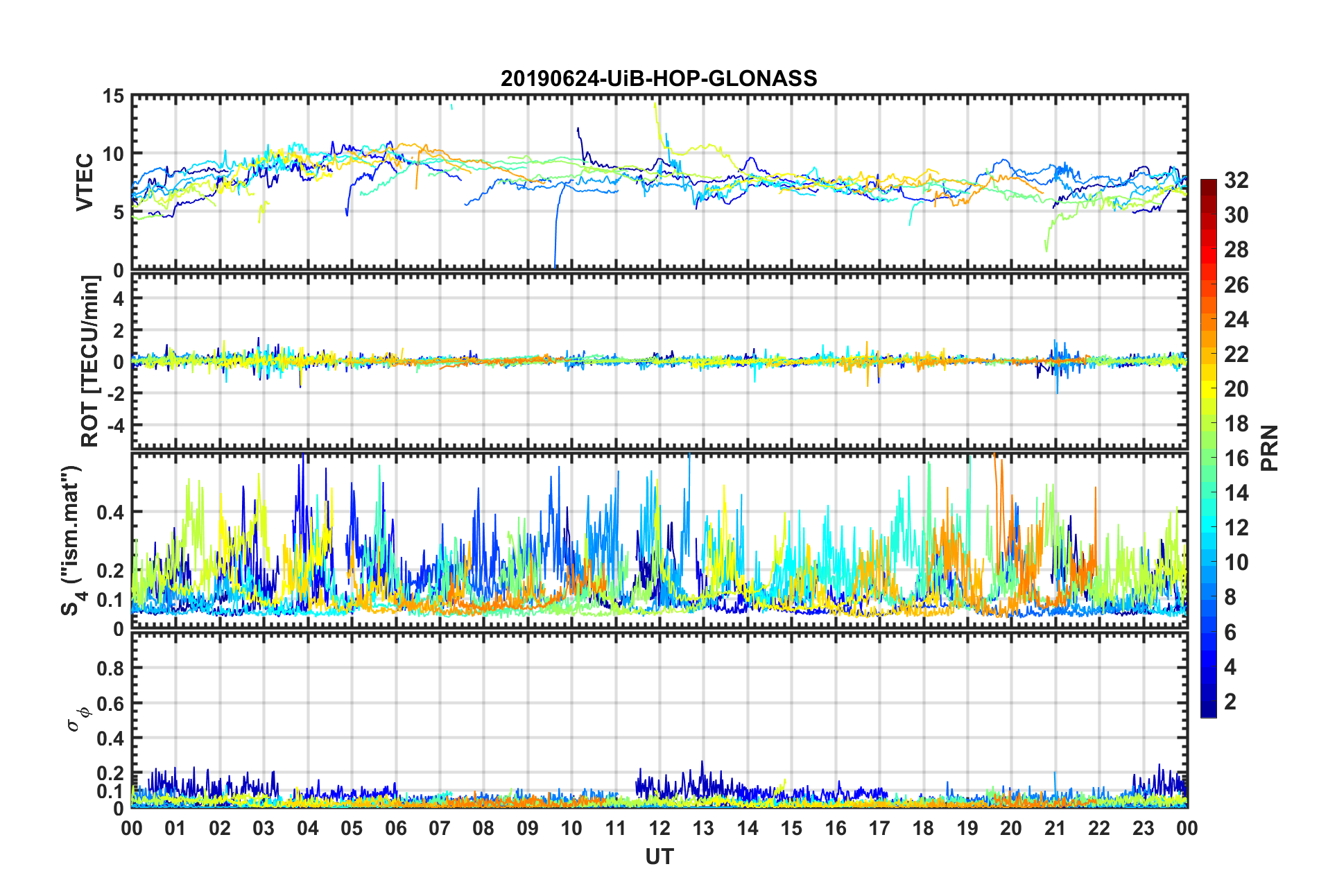The image size is (1319, 896).
Task: Click the dark red top of PRN colorbar
Action: pyautogui.click(x=1209, y=184)
